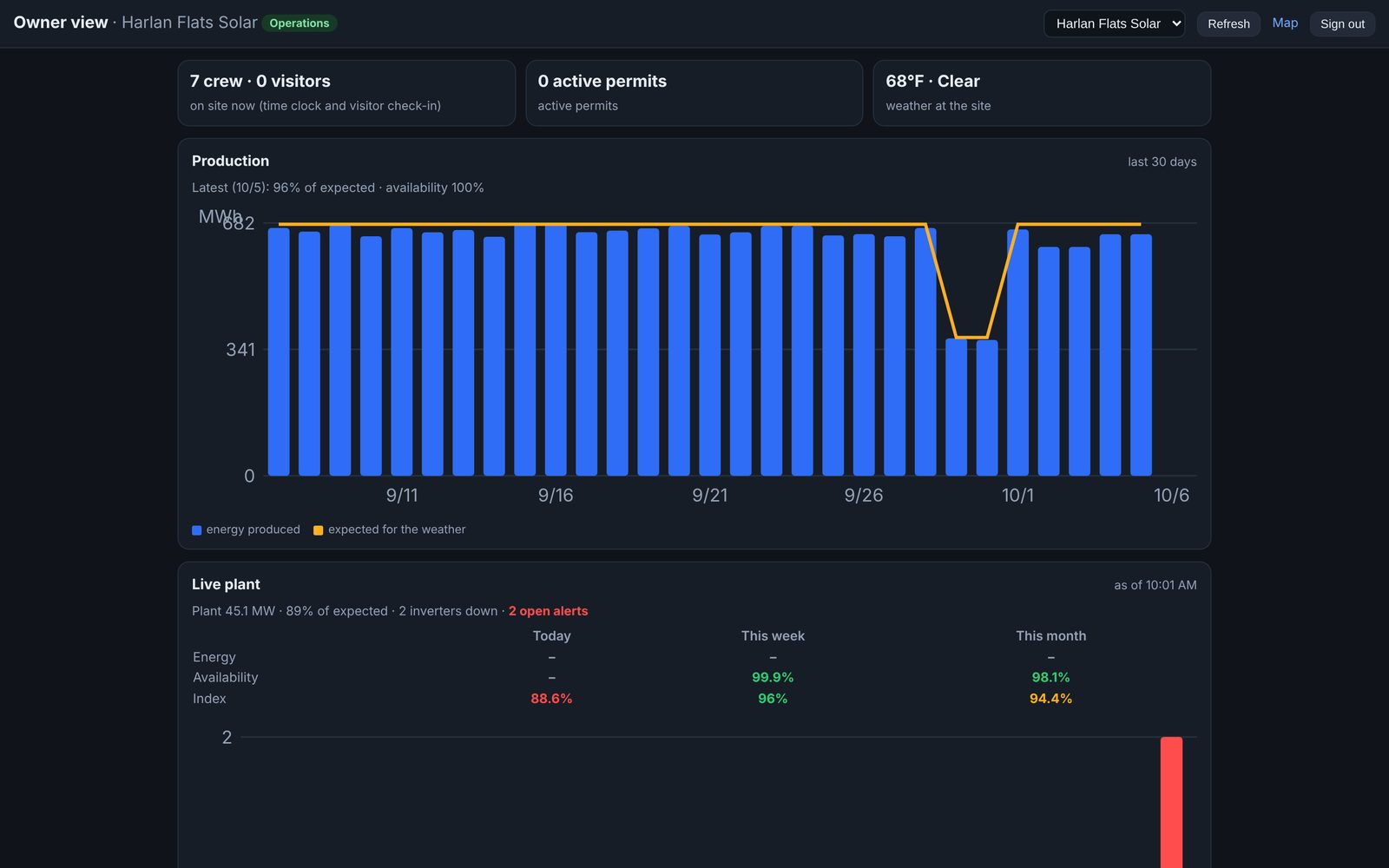This screenshot has width=1389, height=868.
Task: Select the 0 active permits card
Action: [x=694, y=93]
